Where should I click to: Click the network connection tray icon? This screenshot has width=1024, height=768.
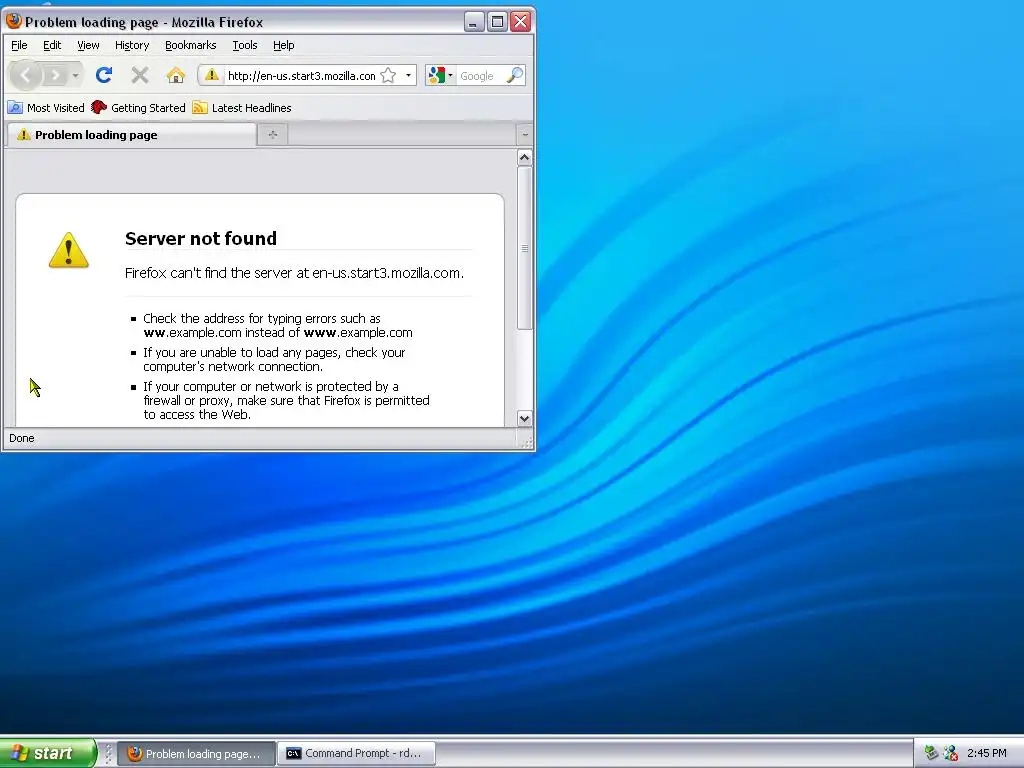[x=932, y=753]
